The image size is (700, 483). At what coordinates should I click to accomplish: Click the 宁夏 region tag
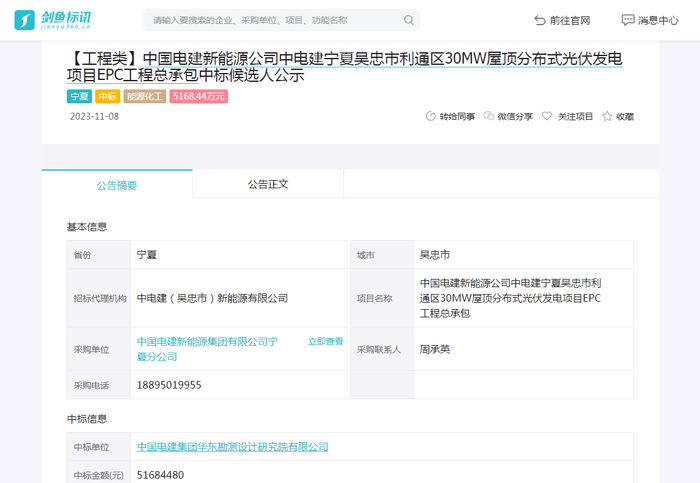pos(79,97)
